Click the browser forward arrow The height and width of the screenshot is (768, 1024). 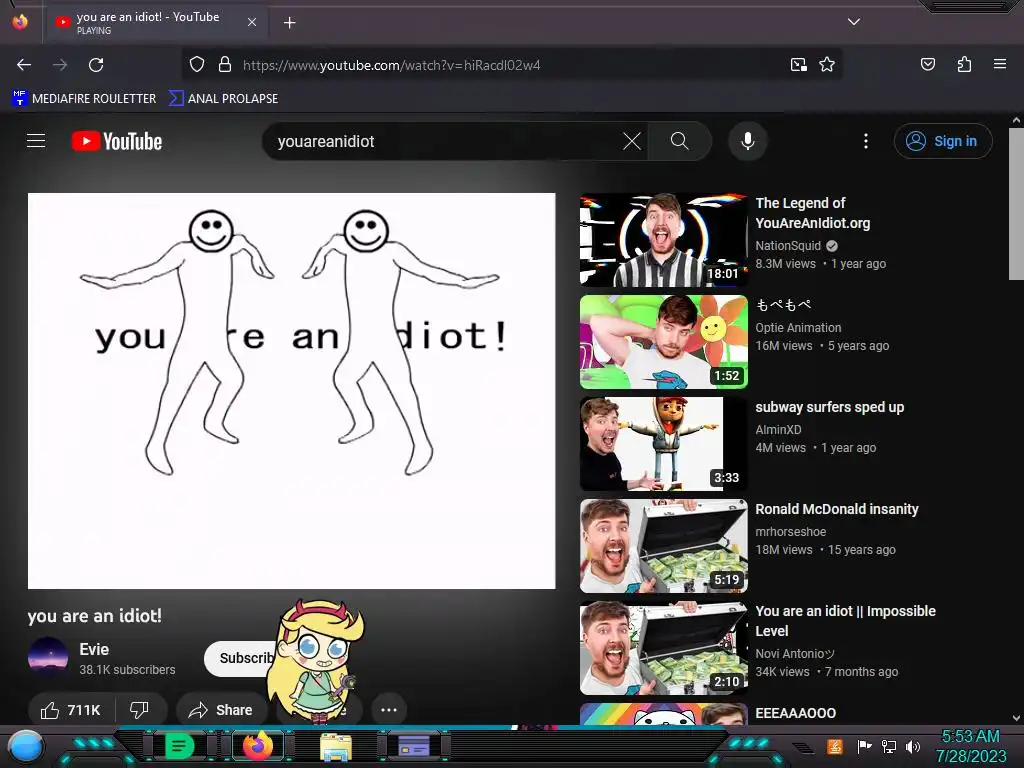[60, 65]
